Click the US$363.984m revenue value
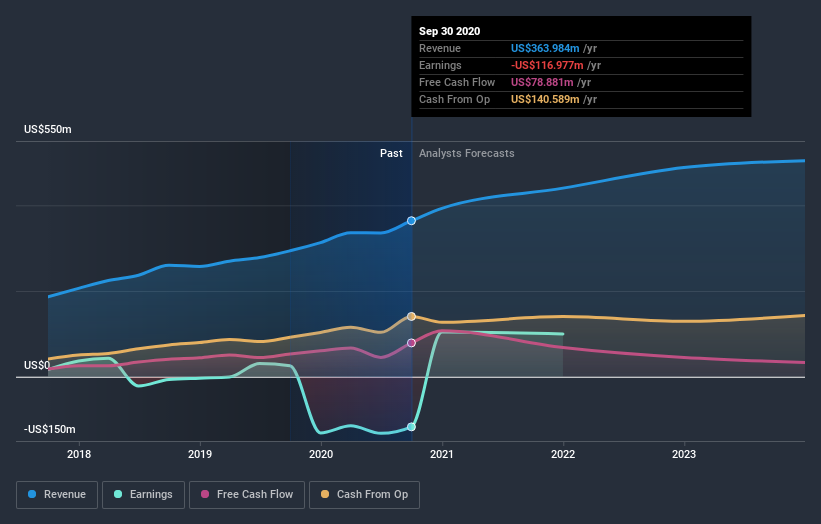Viewport: 821px width, 524px height. pos(545,48)
